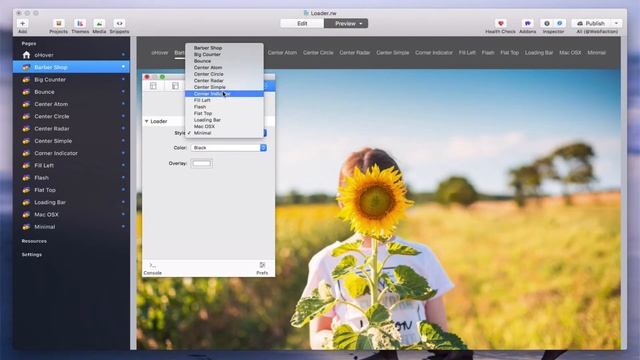This screenshot has width=640, height=360.
Task: Toggle the status dot on Center Atom row
Action: [123, 104]
